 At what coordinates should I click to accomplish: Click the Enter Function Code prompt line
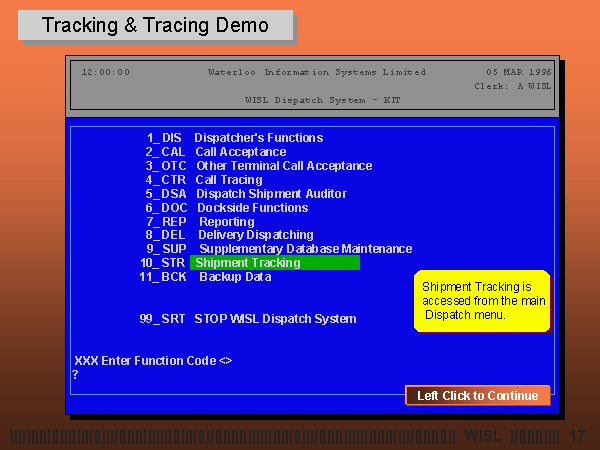coord(153,361)
